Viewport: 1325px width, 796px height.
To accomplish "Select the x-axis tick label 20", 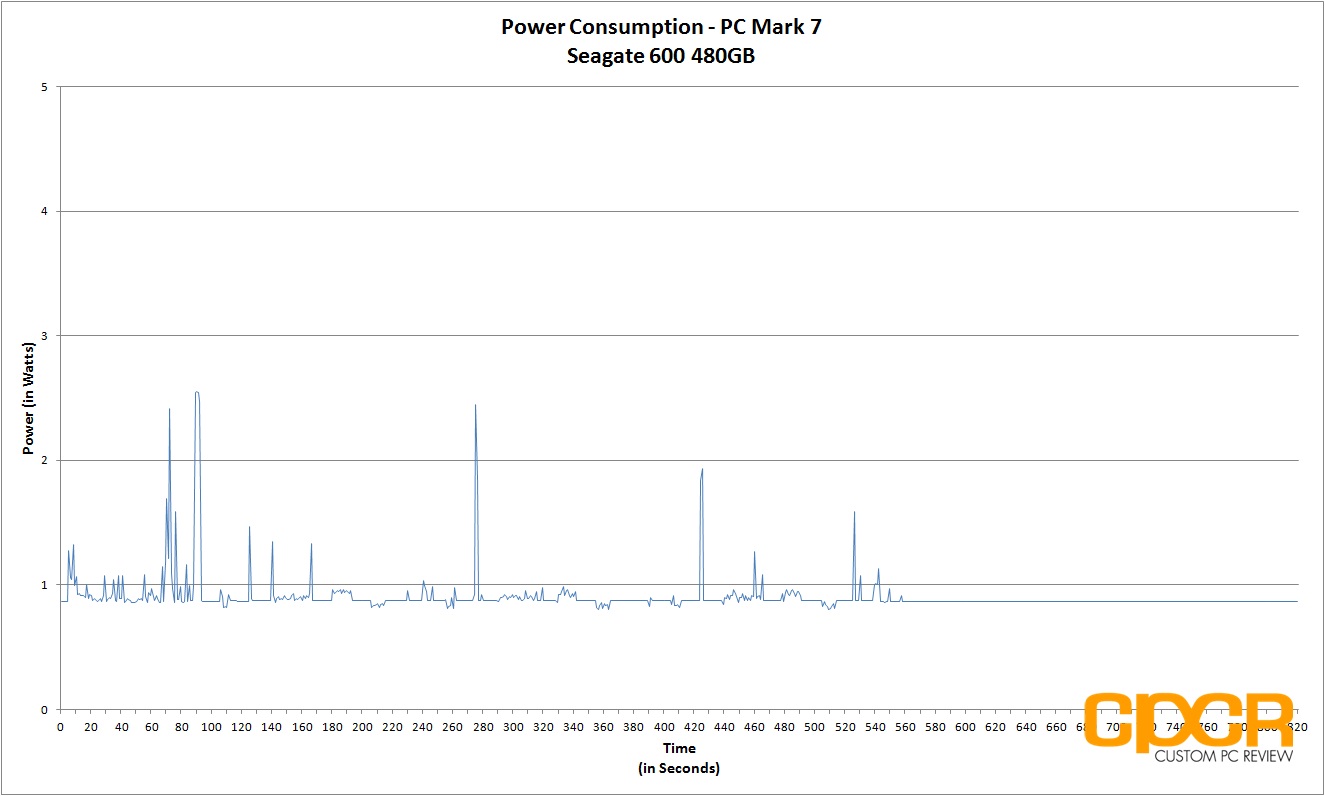I will 91,726.
